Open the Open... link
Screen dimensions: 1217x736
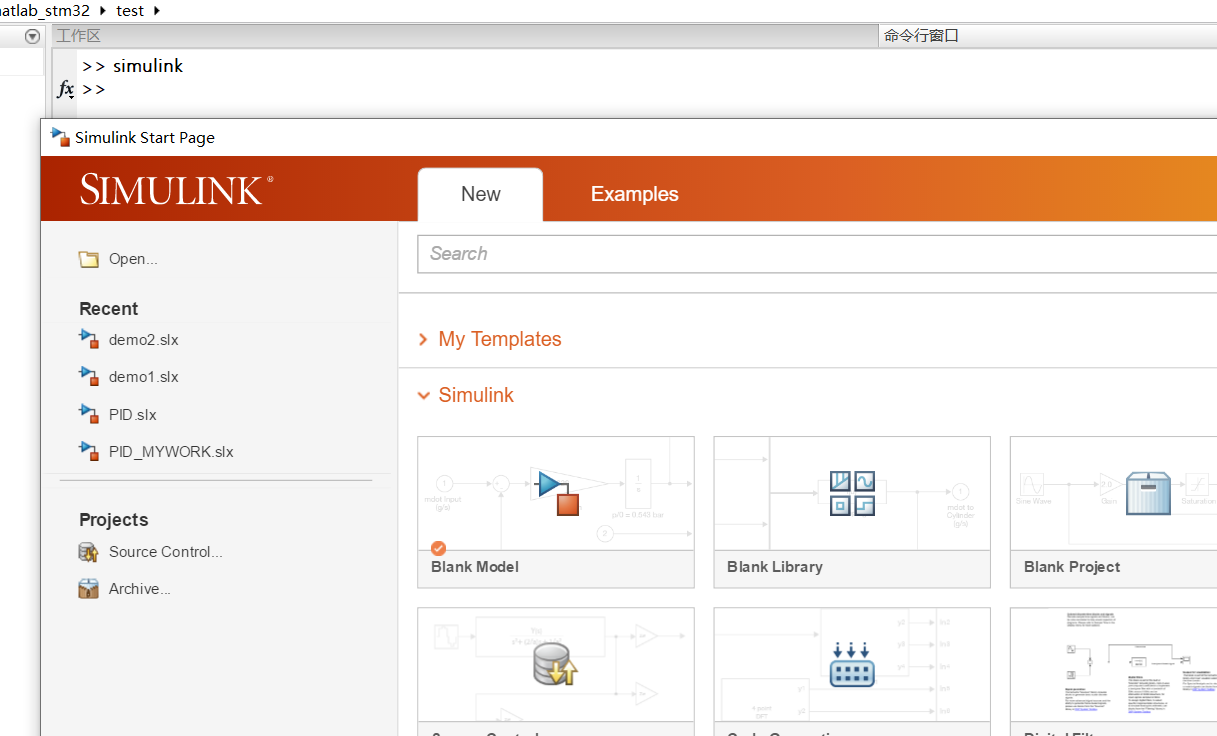(x=133, y=259)
